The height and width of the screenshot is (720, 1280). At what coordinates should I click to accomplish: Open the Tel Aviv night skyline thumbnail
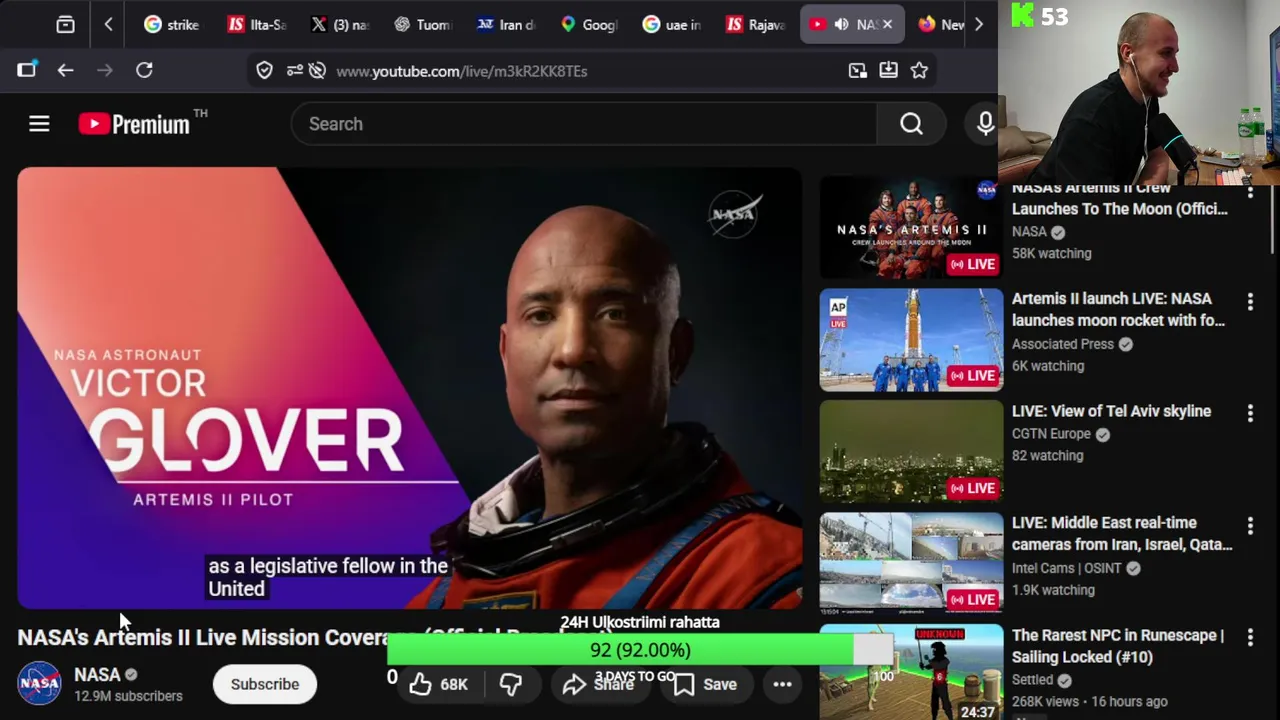point(911,452)
